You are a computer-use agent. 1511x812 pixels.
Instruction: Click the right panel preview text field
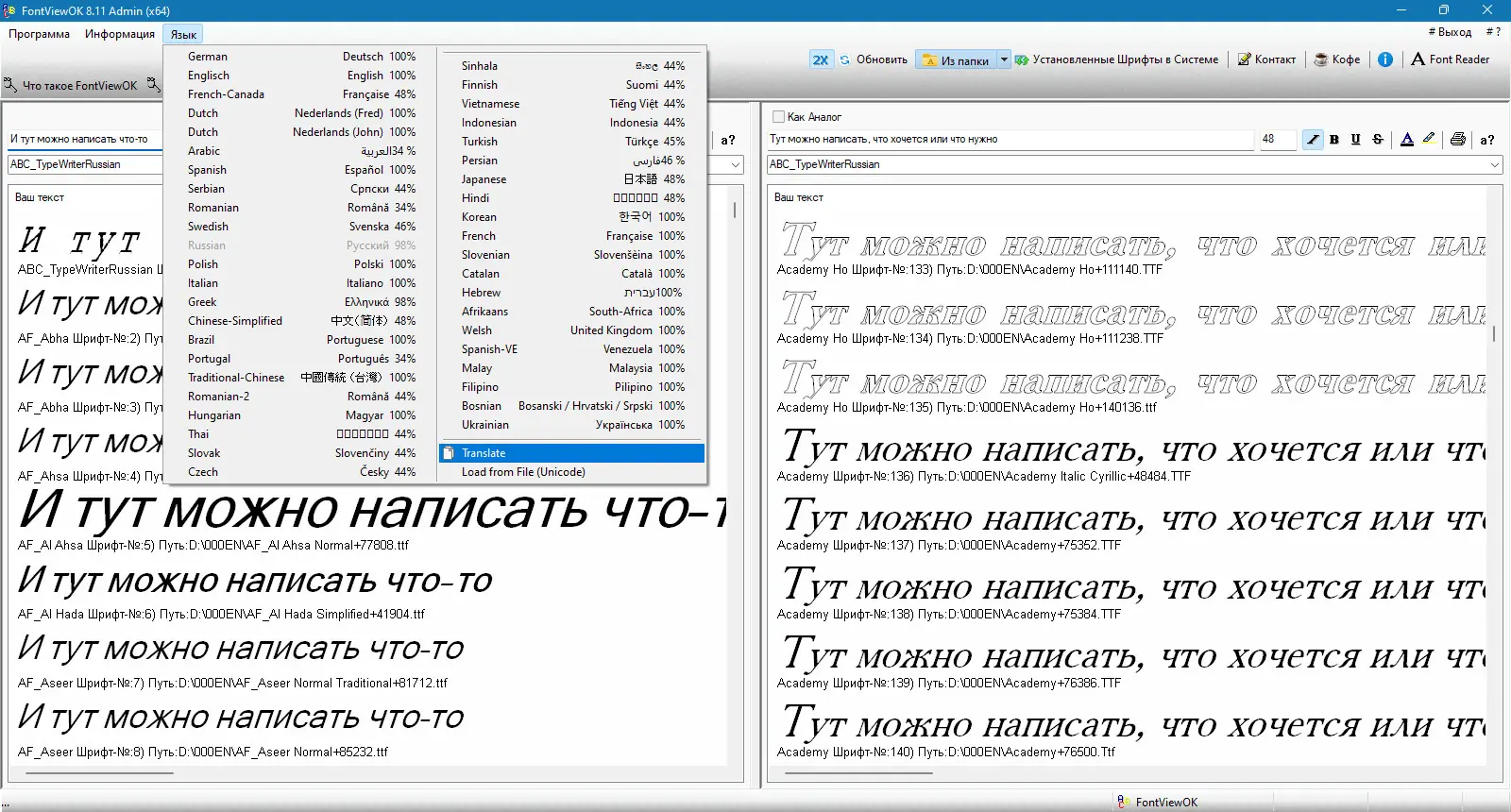[x=1010, y=140]
